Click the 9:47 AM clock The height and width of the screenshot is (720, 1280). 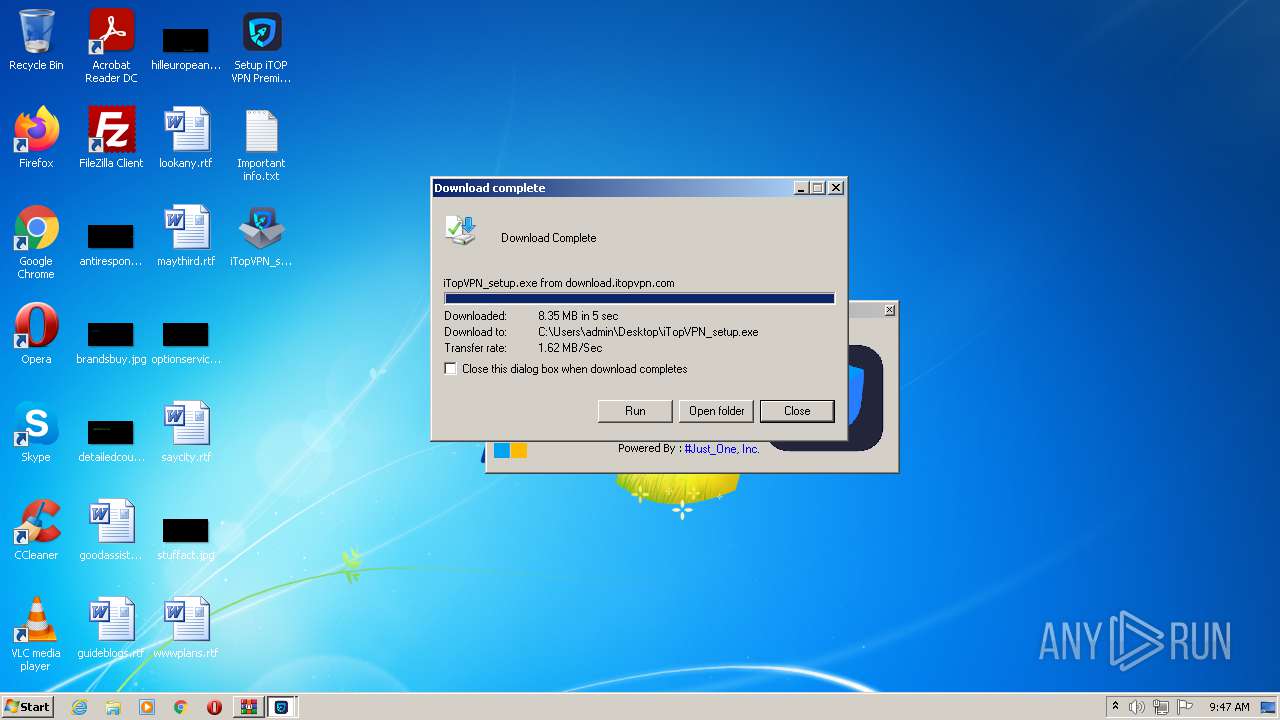[1229, 707]
